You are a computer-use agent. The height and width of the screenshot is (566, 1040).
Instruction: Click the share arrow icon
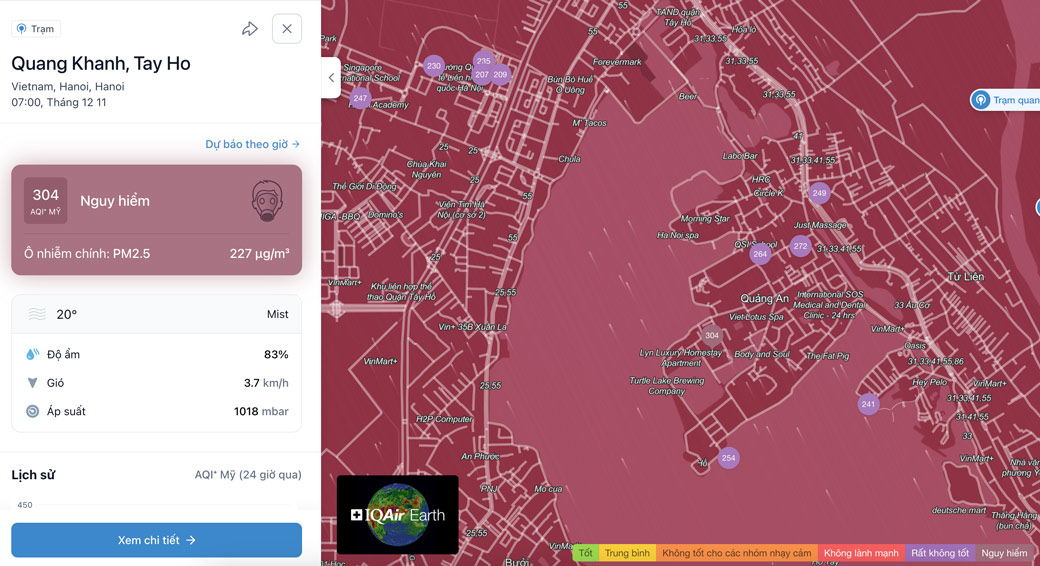point(250,29)
